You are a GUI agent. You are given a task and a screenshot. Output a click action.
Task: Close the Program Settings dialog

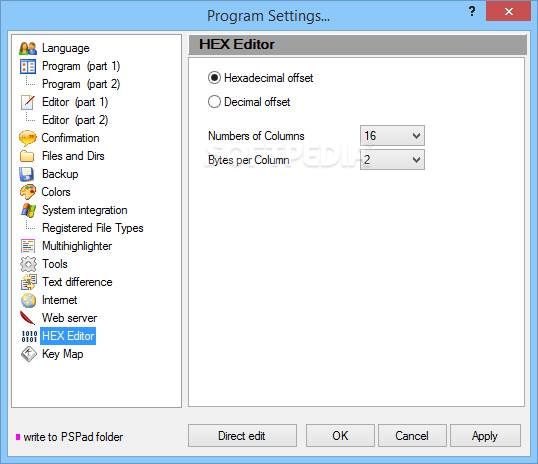(508, 11)
